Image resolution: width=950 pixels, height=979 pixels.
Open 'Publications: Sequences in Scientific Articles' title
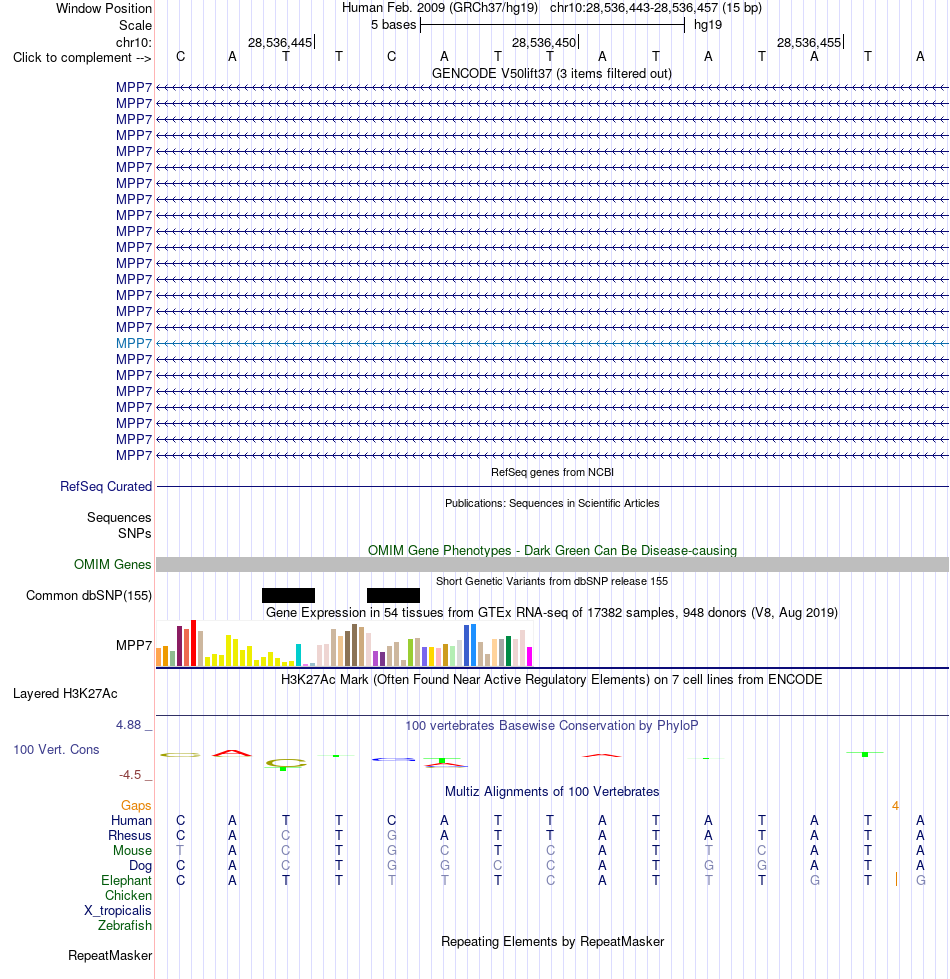click(x=552, y=503)
